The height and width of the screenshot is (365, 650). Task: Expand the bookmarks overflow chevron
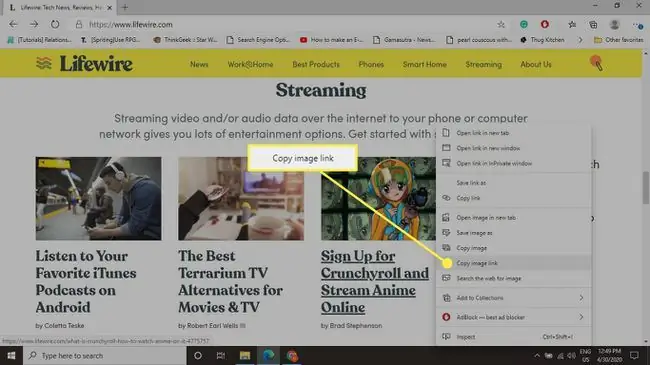pos(580,40)
